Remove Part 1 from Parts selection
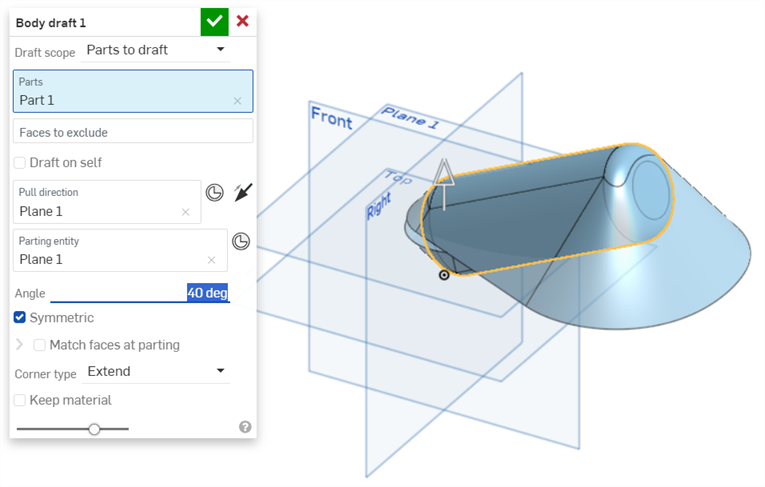Image resolution: width=765 pixels, height=487 pixels. [237, 101]
